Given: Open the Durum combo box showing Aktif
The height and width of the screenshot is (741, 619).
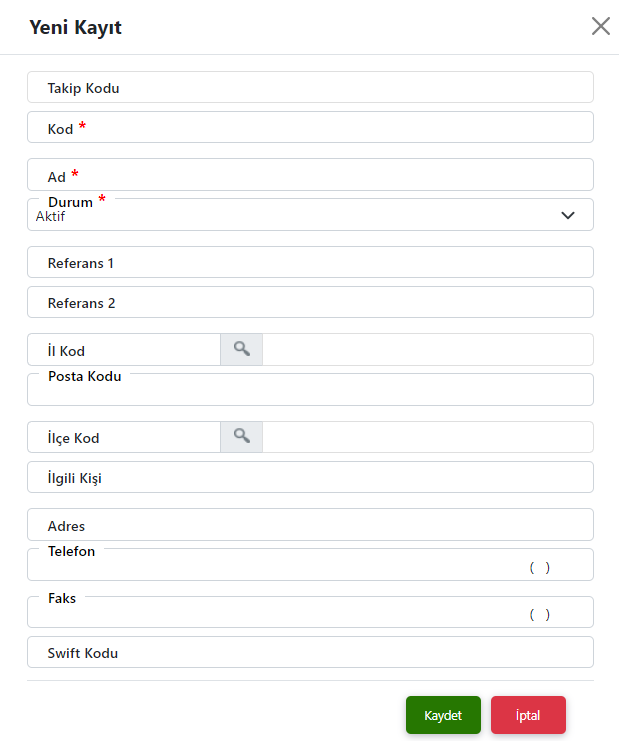Looking at the screenshot, I should [310, 215].
